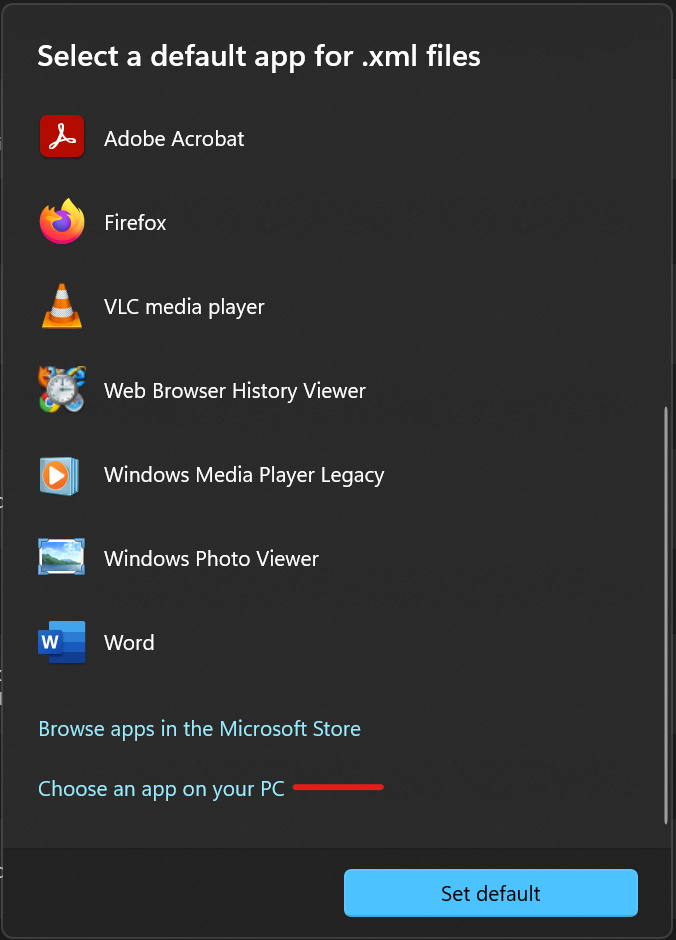The image size is (676, 940).
Task: Select the VLC orange traffic cone icon
Action: click(62, 306)
